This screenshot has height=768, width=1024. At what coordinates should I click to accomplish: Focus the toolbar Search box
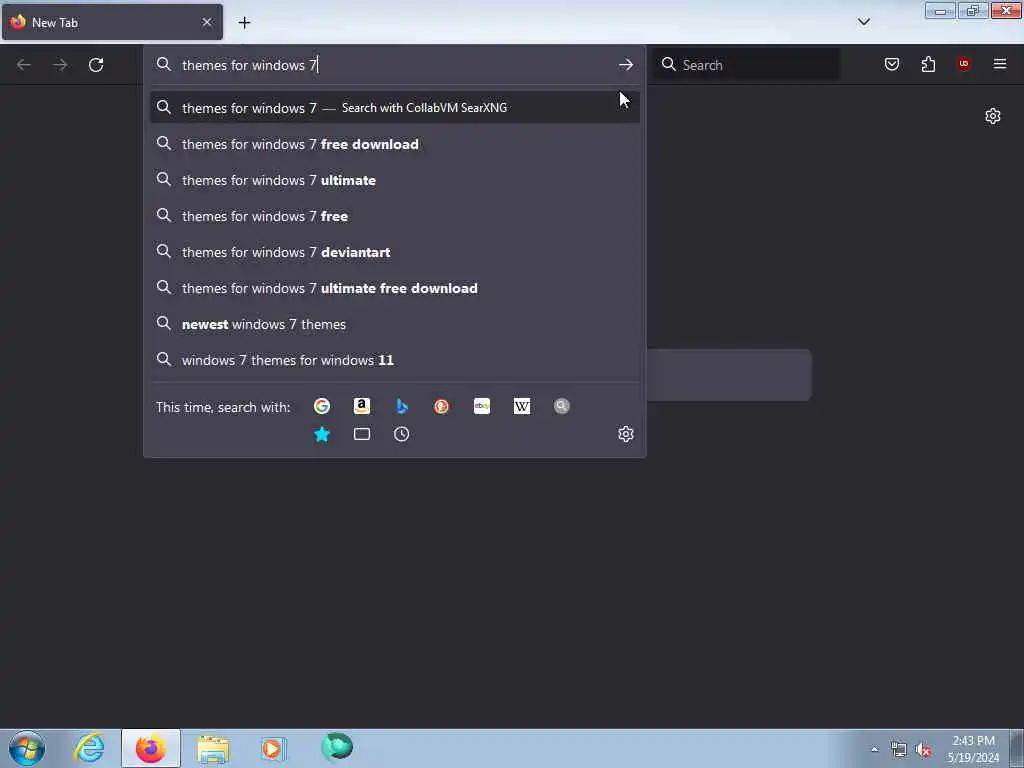[748, 65]
